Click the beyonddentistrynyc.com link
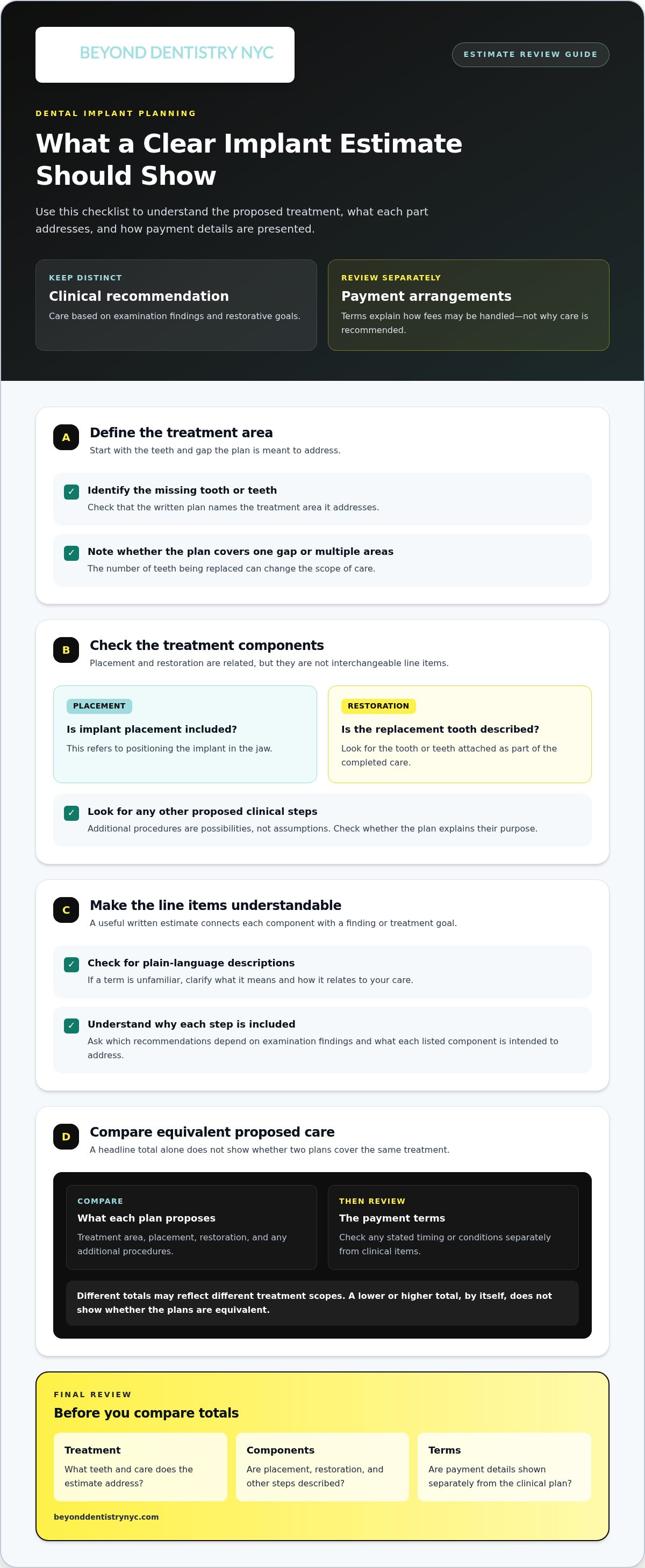Screen dimensions: 645x1568 tap(106, 1516)
